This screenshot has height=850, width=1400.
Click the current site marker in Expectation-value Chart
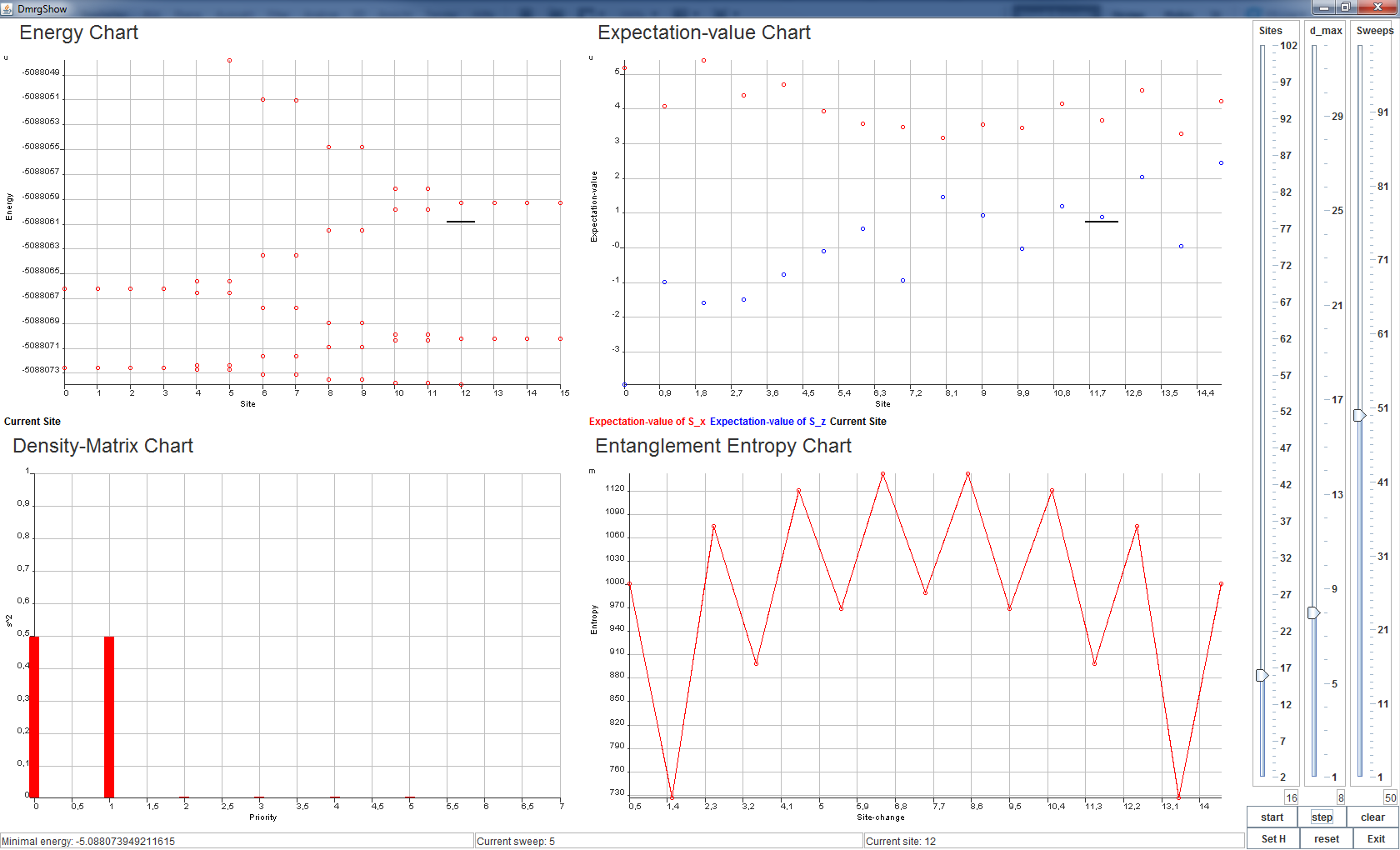click(1102, 222)
